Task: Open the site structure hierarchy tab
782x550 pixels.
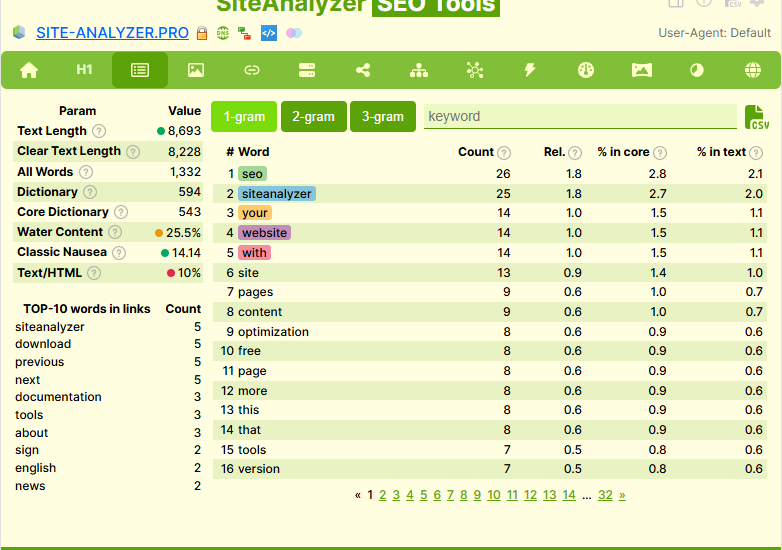Action: 419,70
